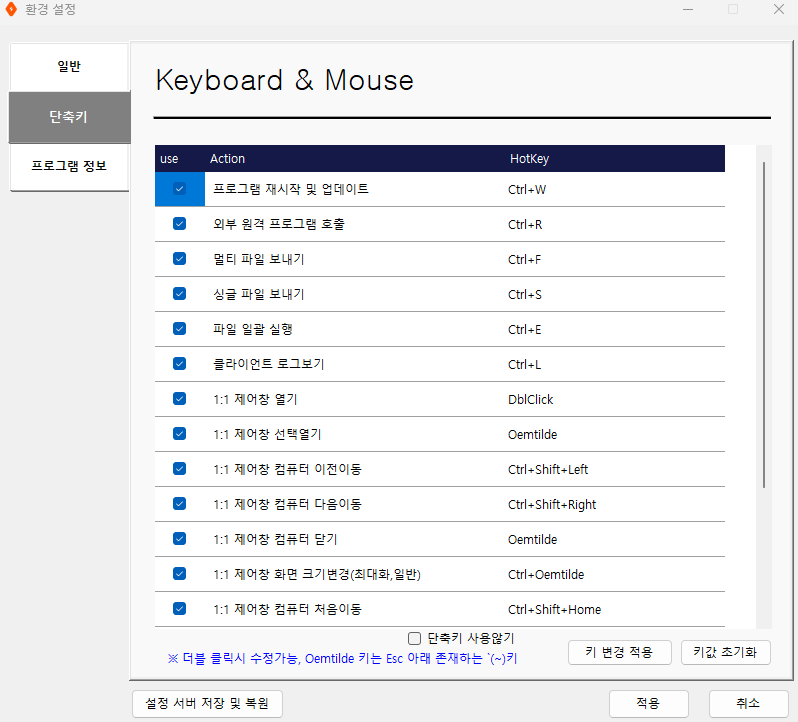Screen dimensions: 798x722
Task: Uncheck 1:1 제어창 화면 크기변경 checkbox
Action: [179, 574]
